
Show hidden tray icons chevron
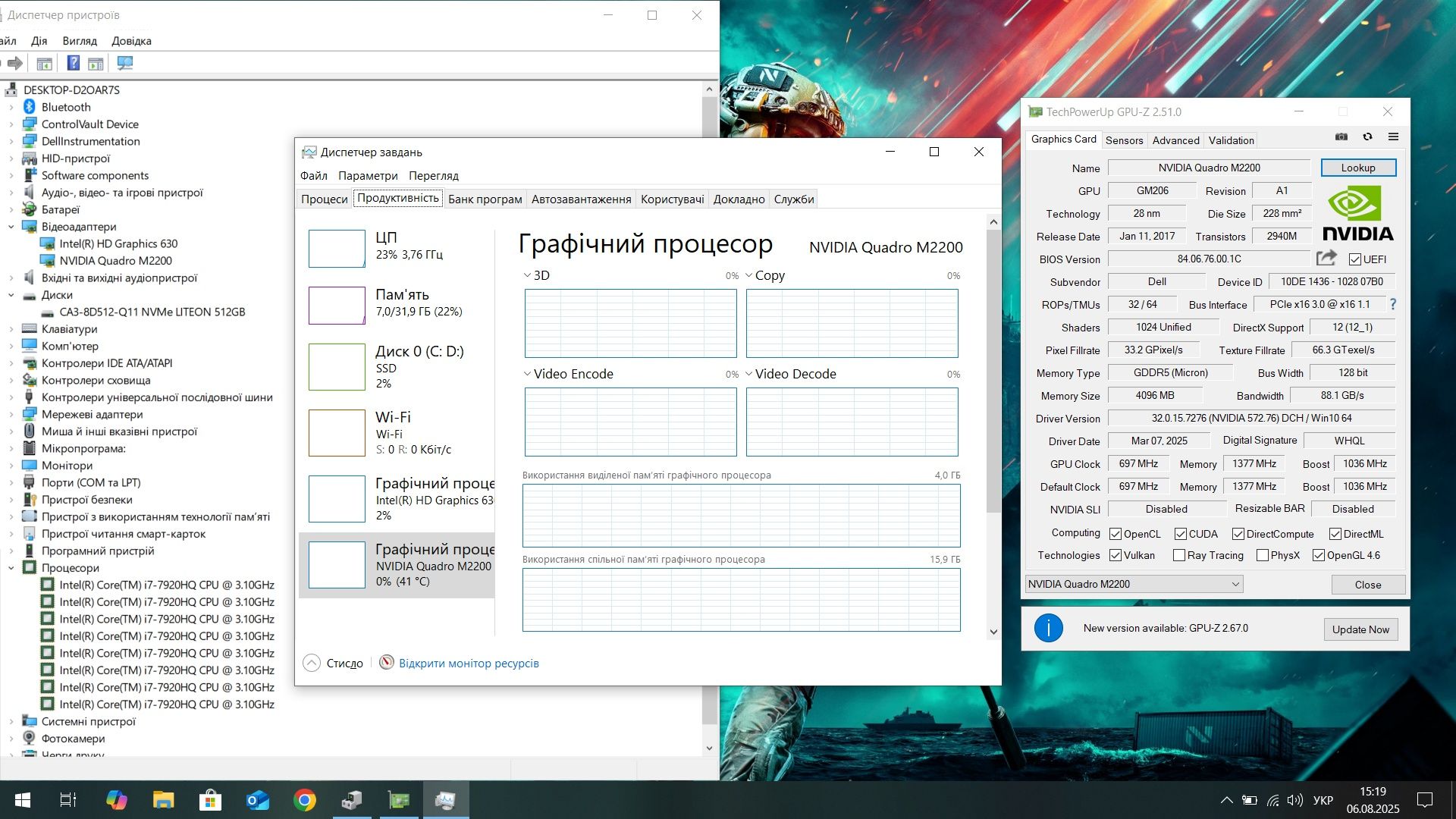(x=1226, y=800)
